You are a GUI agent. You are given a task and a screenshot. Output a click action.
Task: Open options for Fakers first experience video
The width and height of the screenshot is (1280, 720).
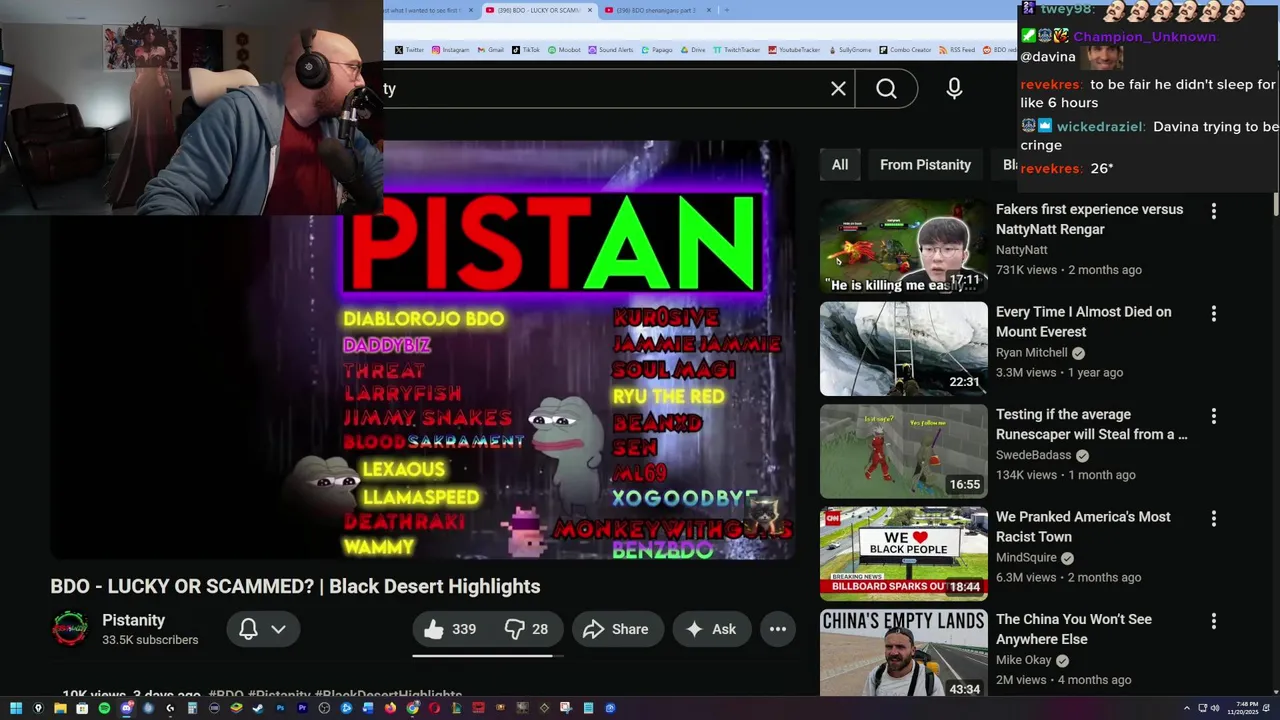(1213, 211)
